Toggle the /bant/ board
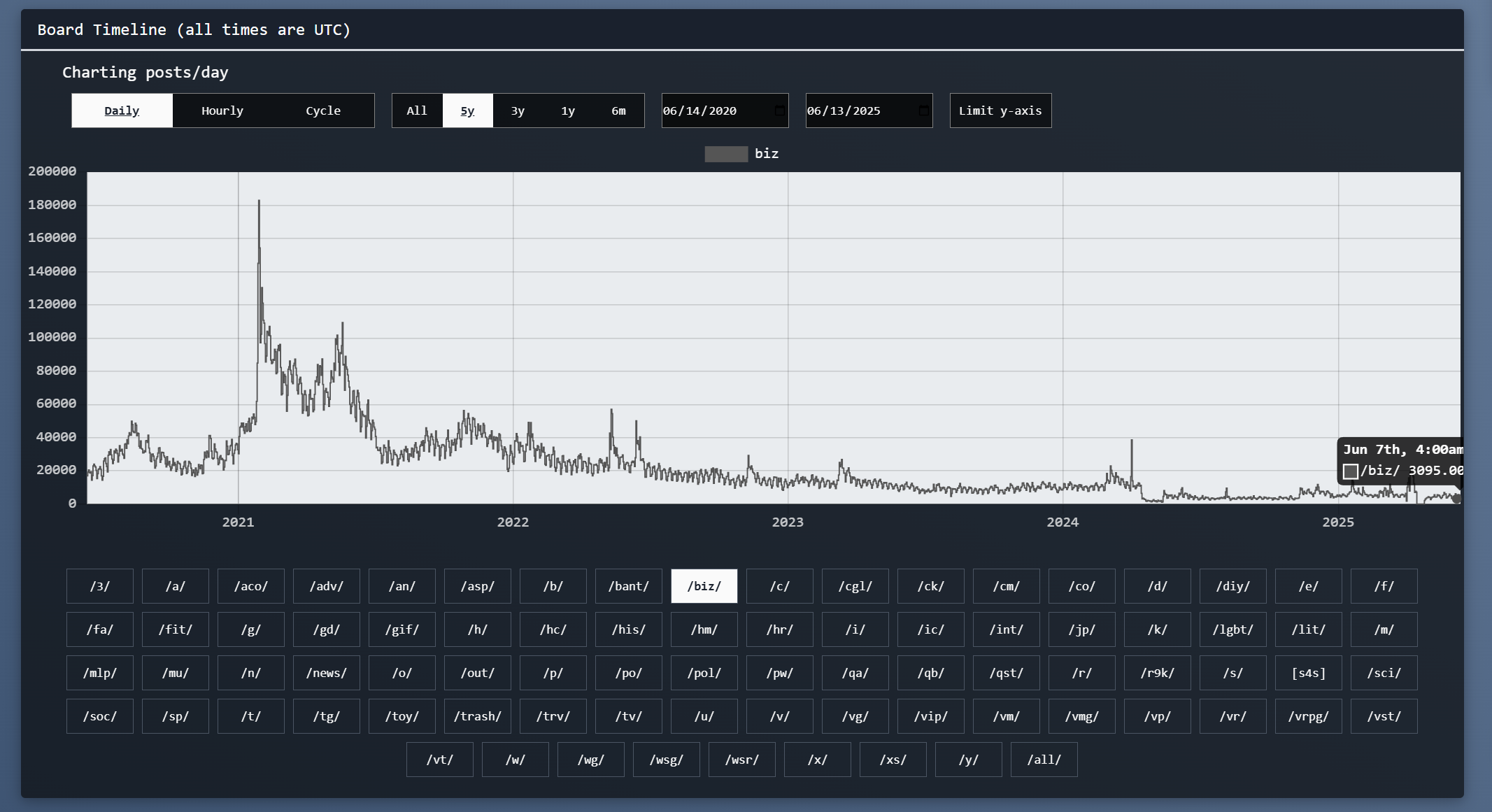Image resolution: width=1492 pixels, height=812 pixels. 629,586
